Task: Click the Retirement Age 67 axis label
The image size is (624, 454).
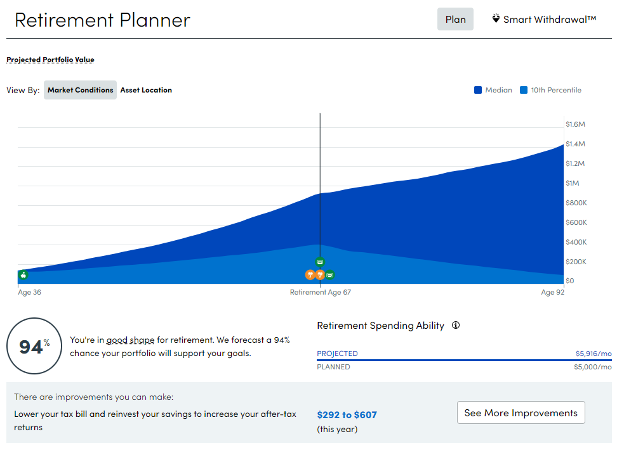Action: coord(320,292)
